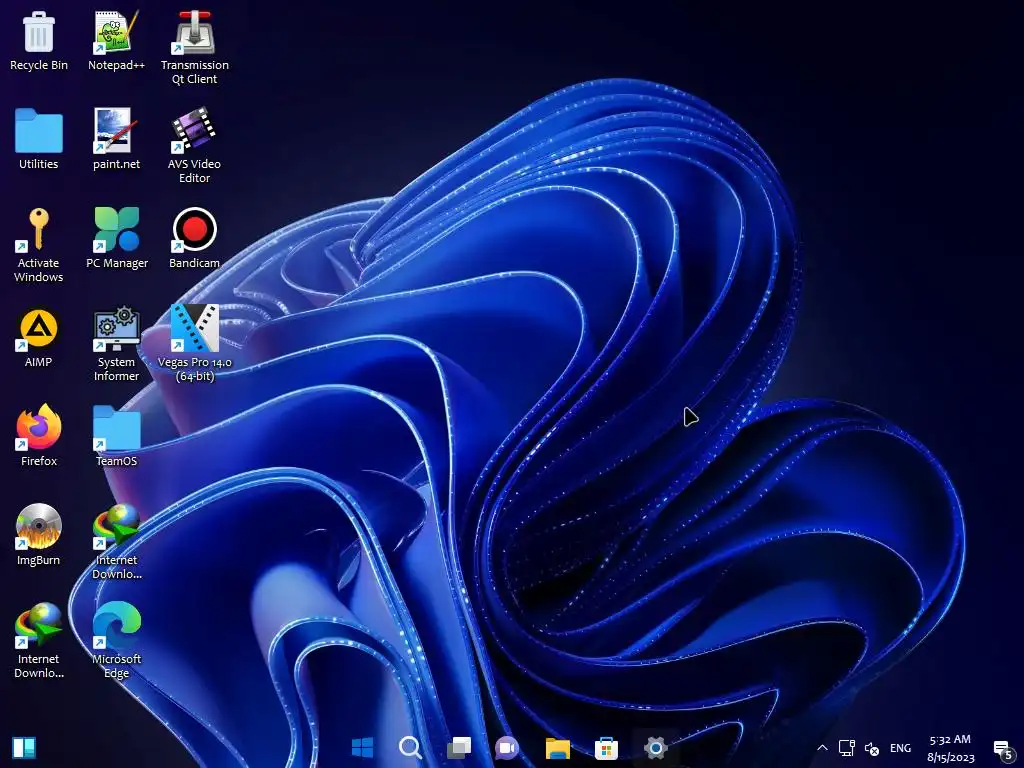Launch the AIMP music player
Viewport: 1024px width, 768px height.
pyautogui.click(x=39, y=338)
